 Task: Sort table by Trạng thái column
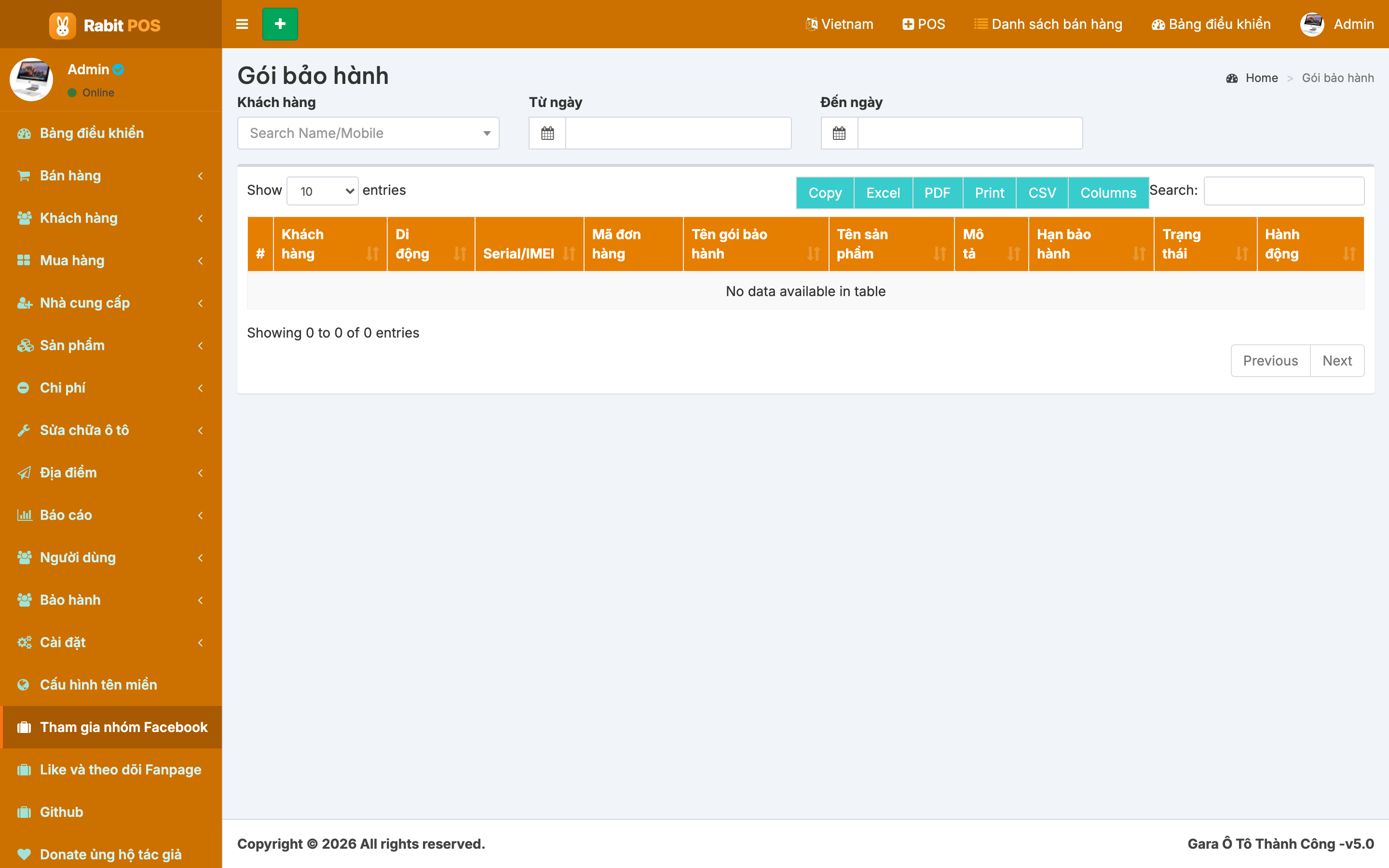1205,244
